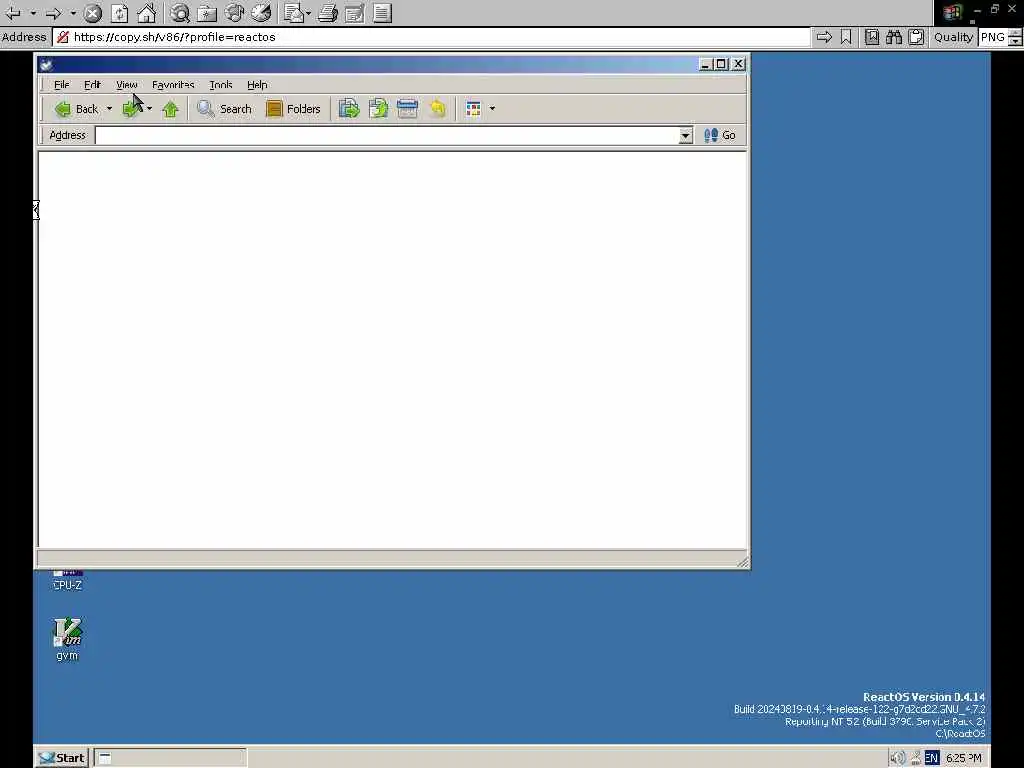
Task: Open the View menu in ReactOS Explorer
Action: pos(127,84)
